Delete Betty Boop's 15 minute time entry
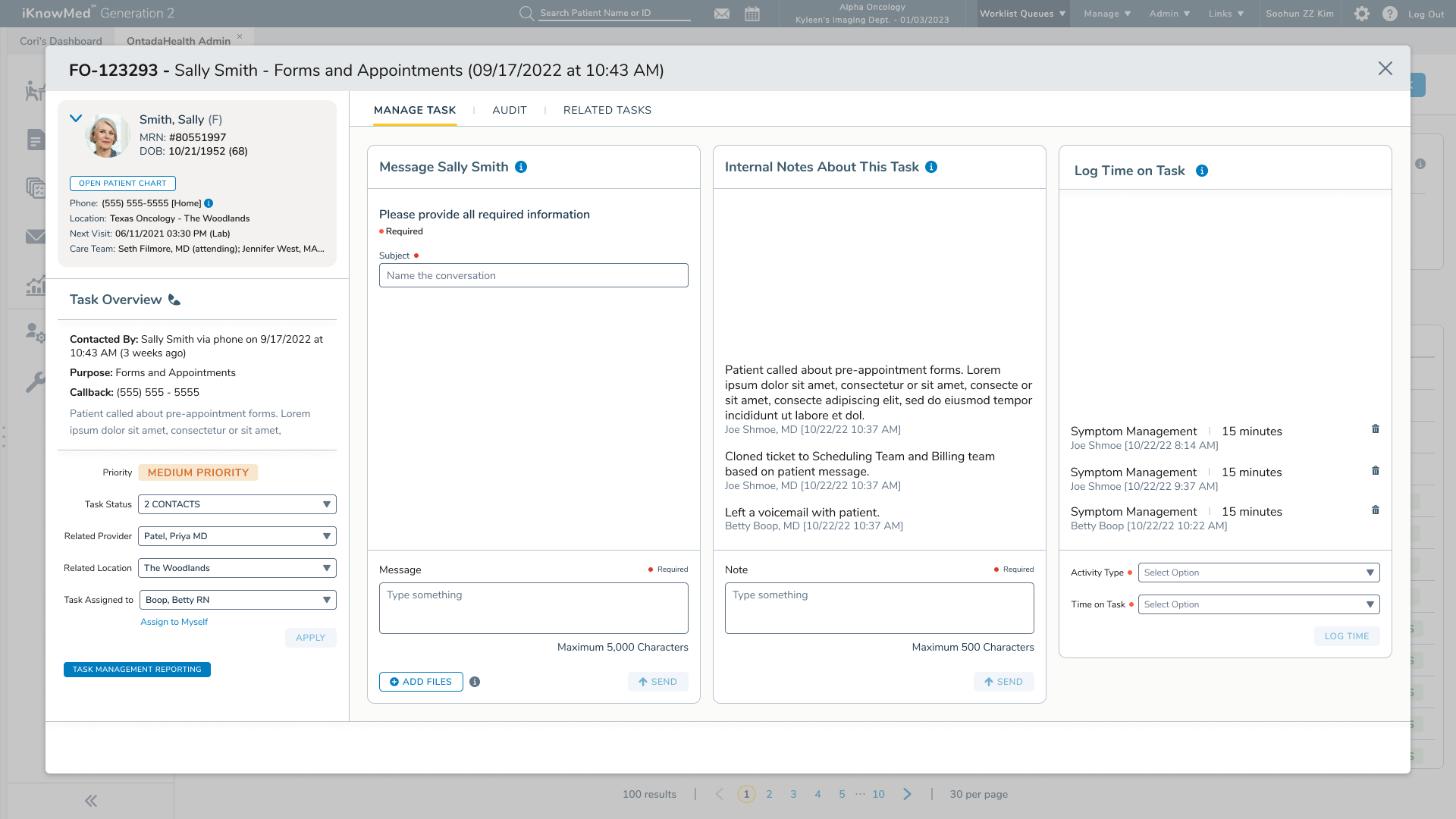 click(1376, 510)
